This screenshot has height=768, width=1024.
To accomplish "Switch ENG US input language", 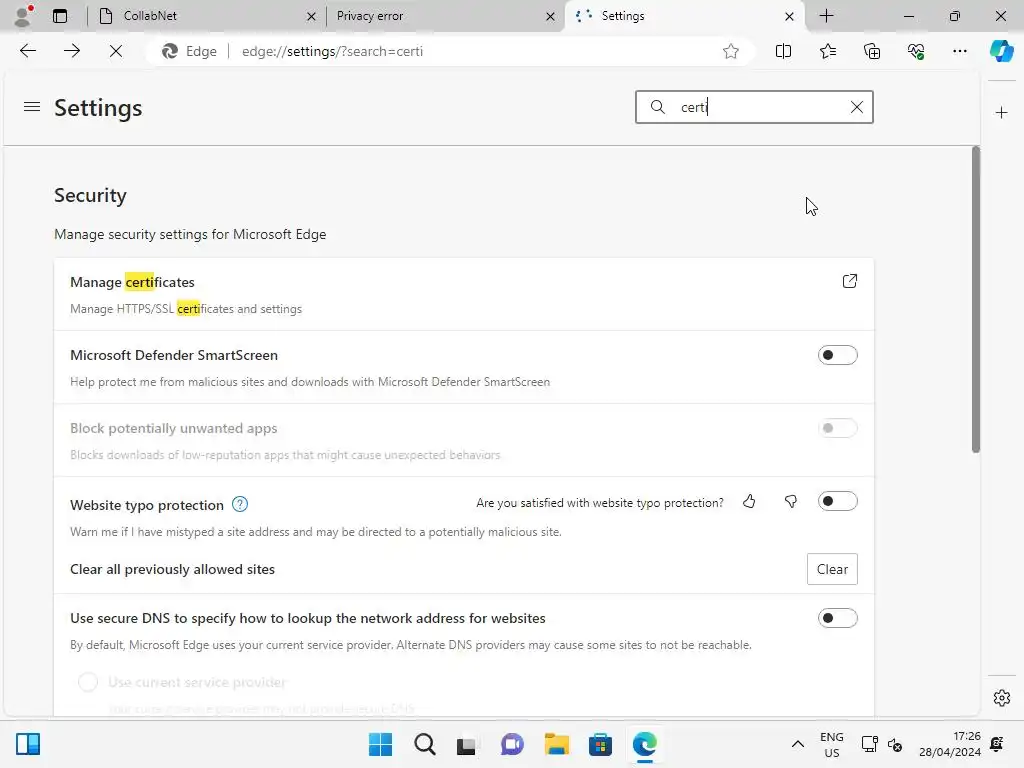I will [831, 744].
